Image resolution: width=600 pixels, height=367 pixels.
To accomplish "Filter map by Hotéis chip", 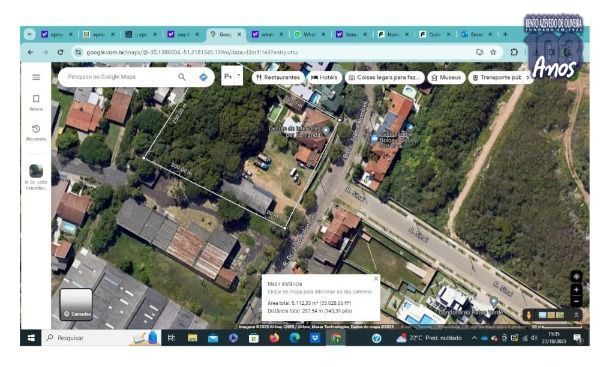I will coord(324,77).
